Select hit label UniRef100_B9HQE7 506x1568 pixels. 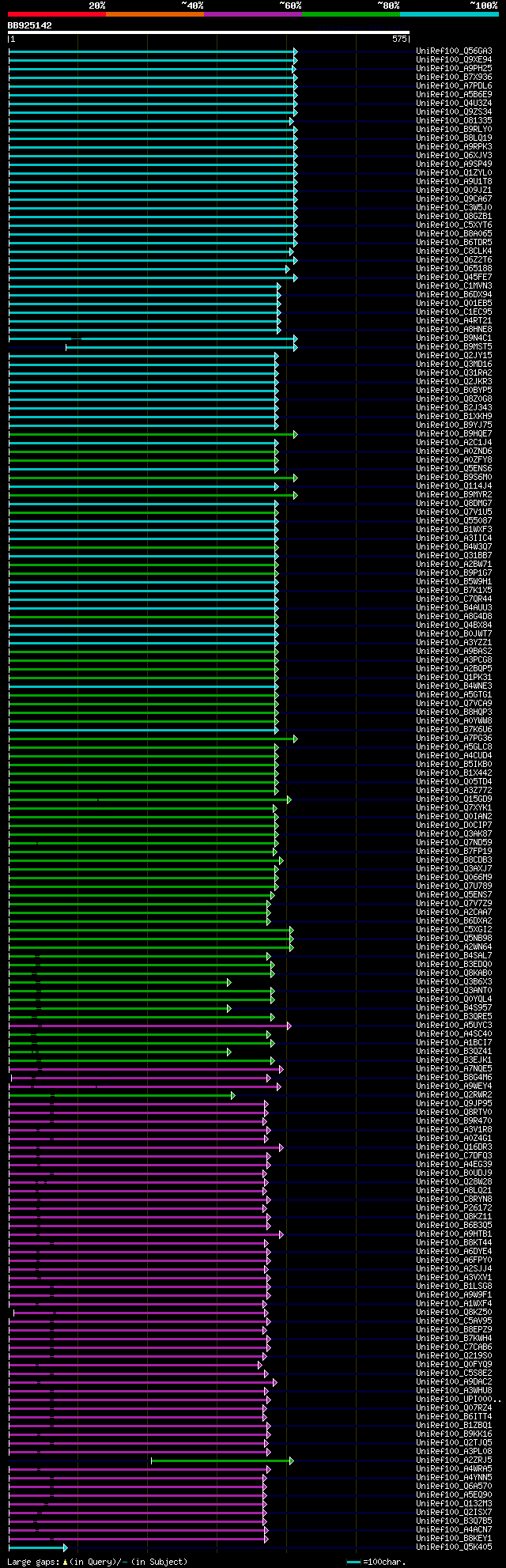point(454,433)
